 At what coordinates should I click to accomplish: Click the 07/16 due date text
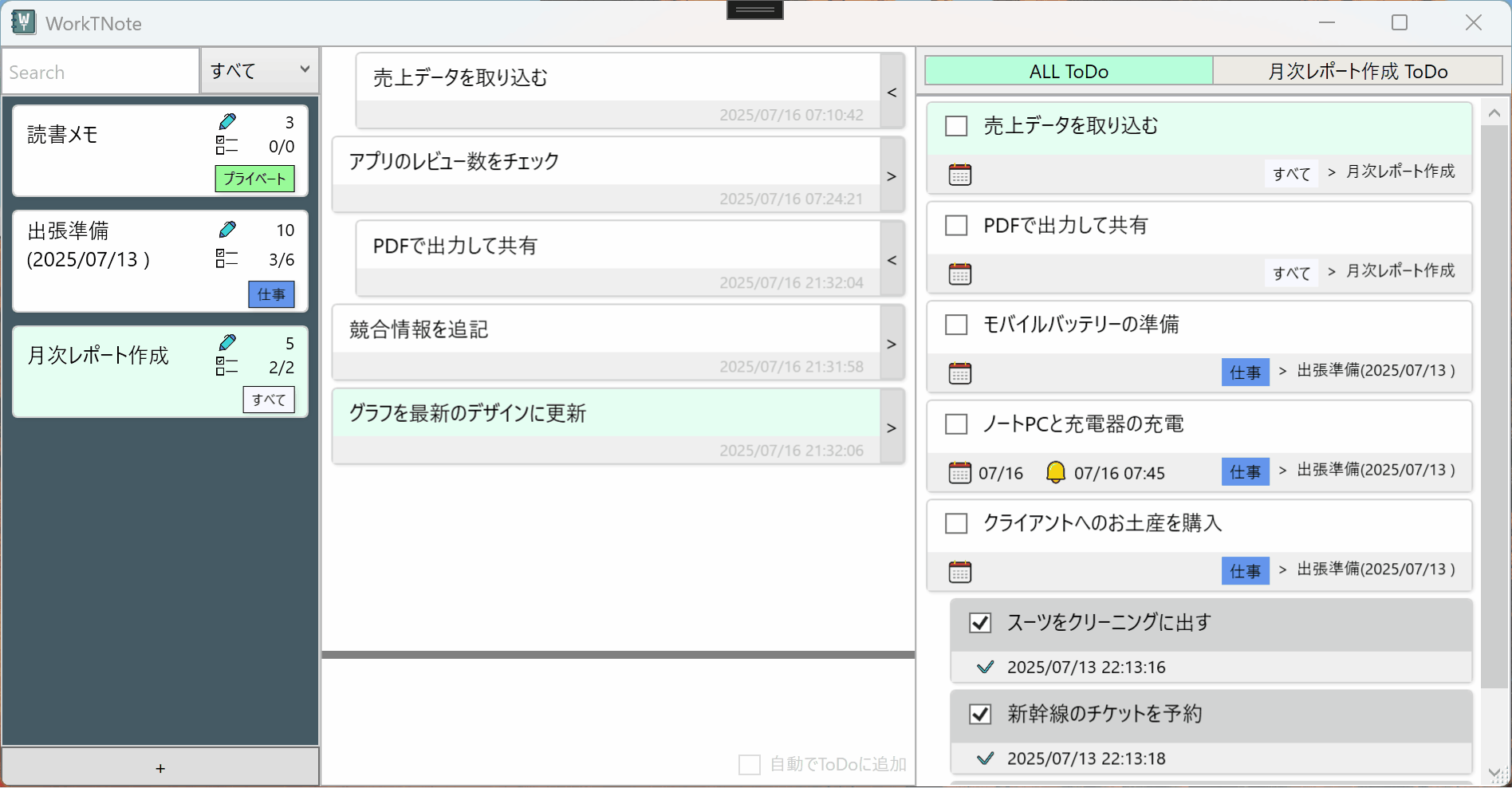tap(1001, 473)
